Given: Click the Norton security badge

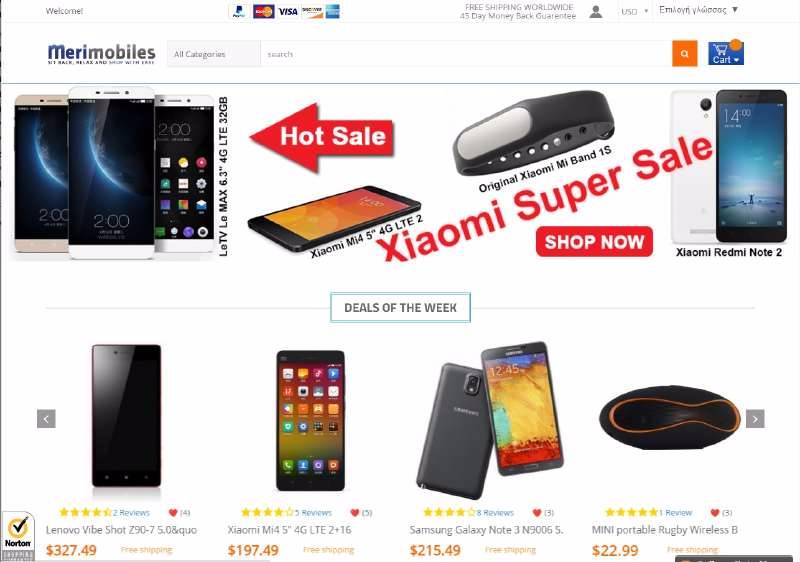Looking at the screenshot, I should point(18,536).
